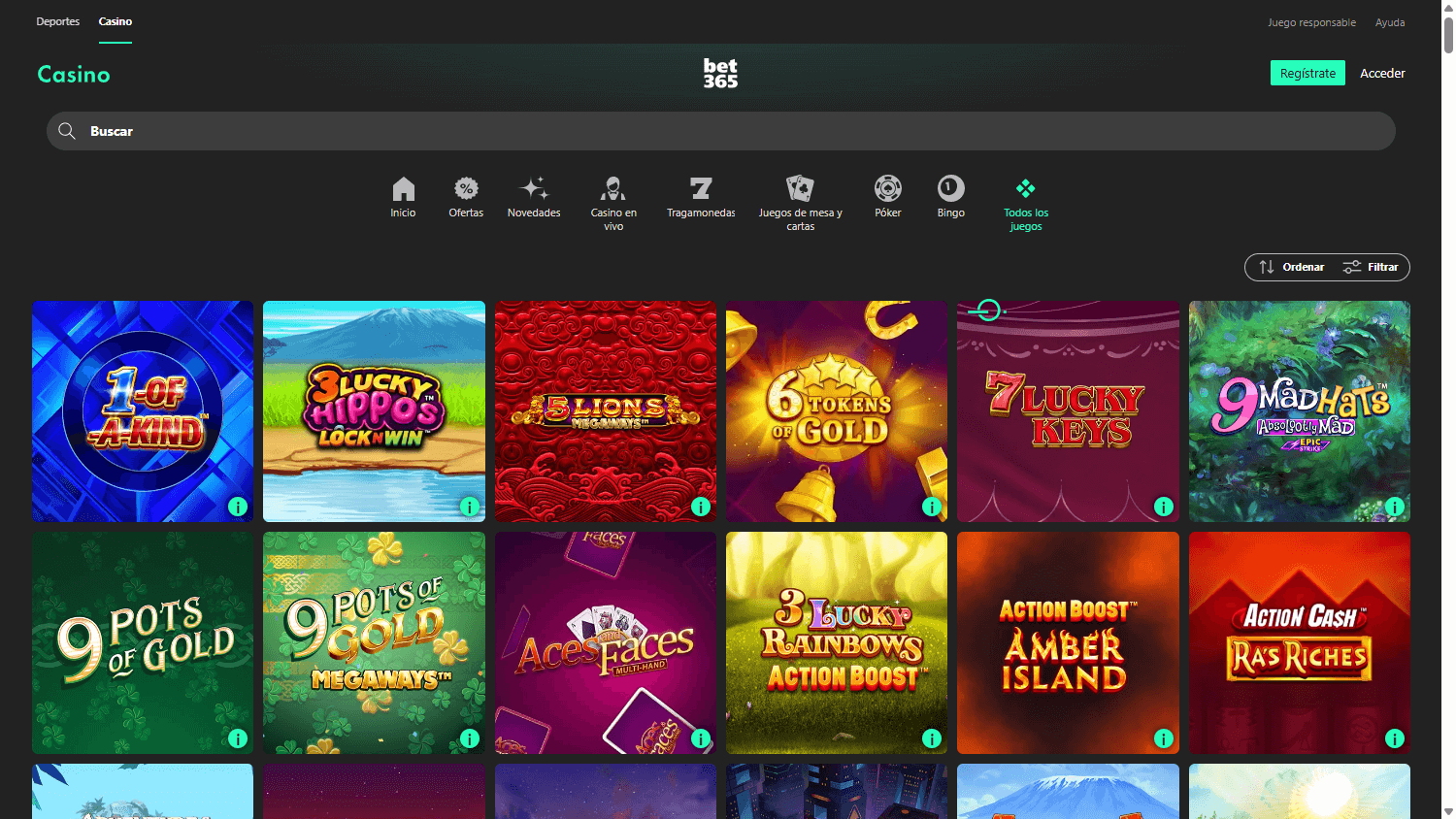The height and width of the screenshot is (819, 1456).
Task: Open the search magnifier in the Buscar bar
Action: tap(67, 130)
